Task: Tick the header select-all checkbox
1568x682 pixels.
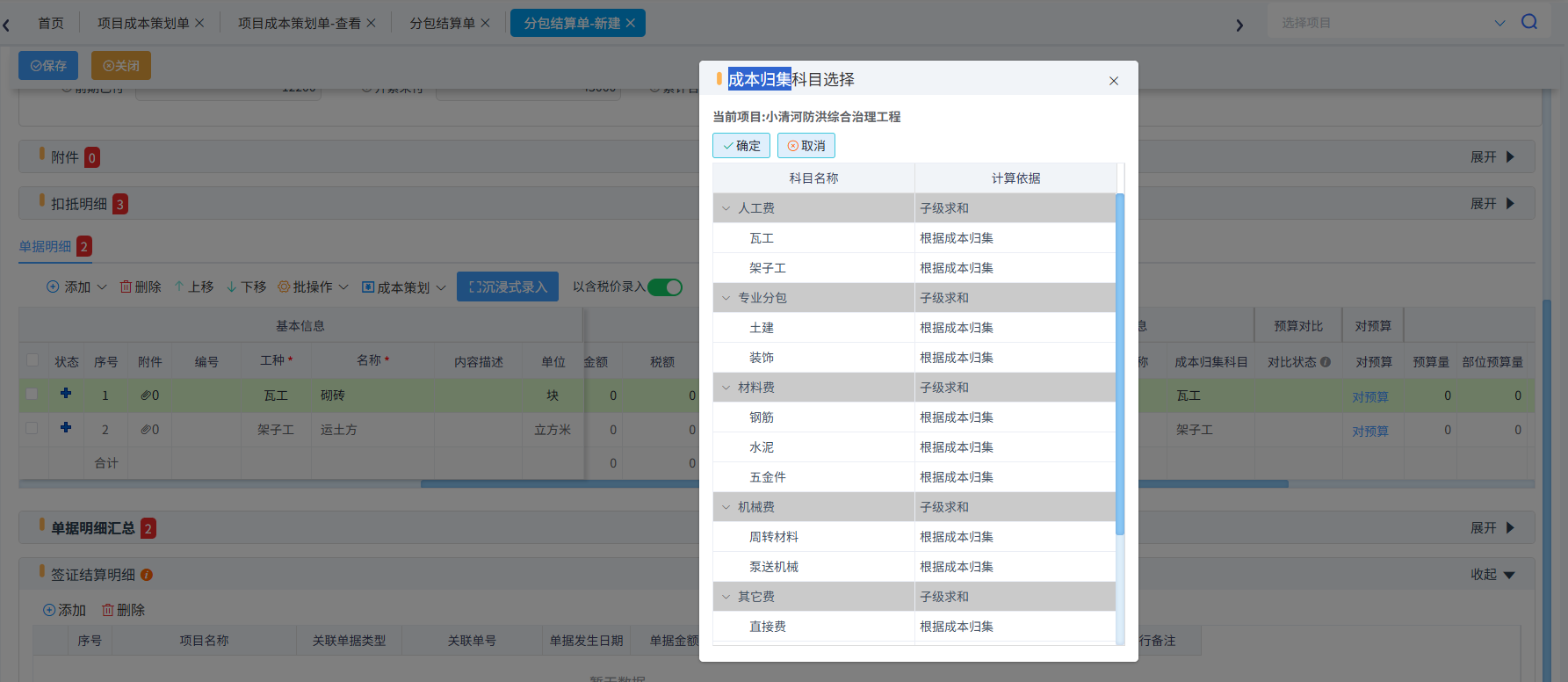Action: tap(33, 359)
